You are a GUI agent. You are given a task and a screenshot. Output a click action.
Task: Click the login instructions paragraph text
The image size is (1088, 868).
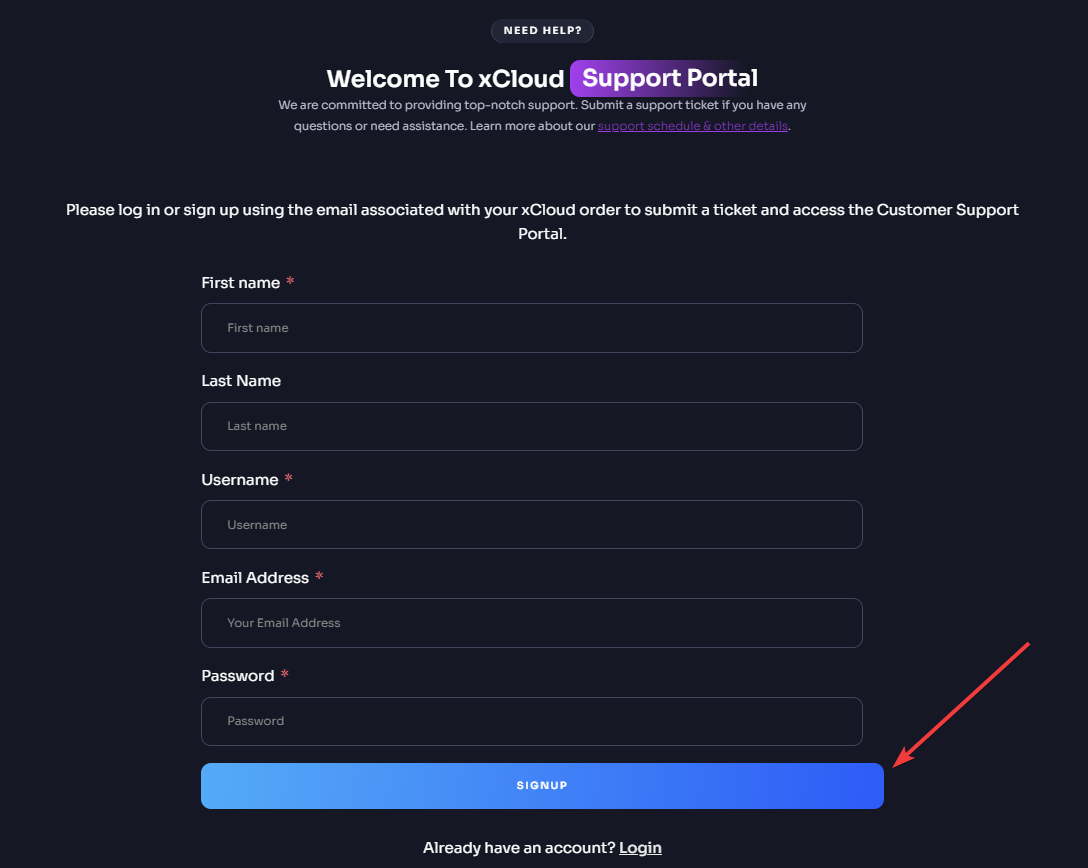tap(542, 220)
